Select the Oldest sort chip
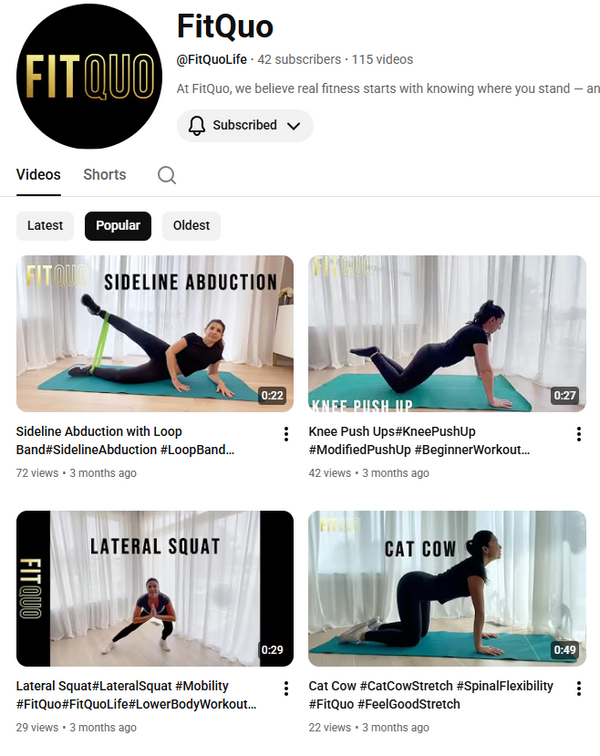The height and width of the screenshot is (756, 600). click(191, 226)
